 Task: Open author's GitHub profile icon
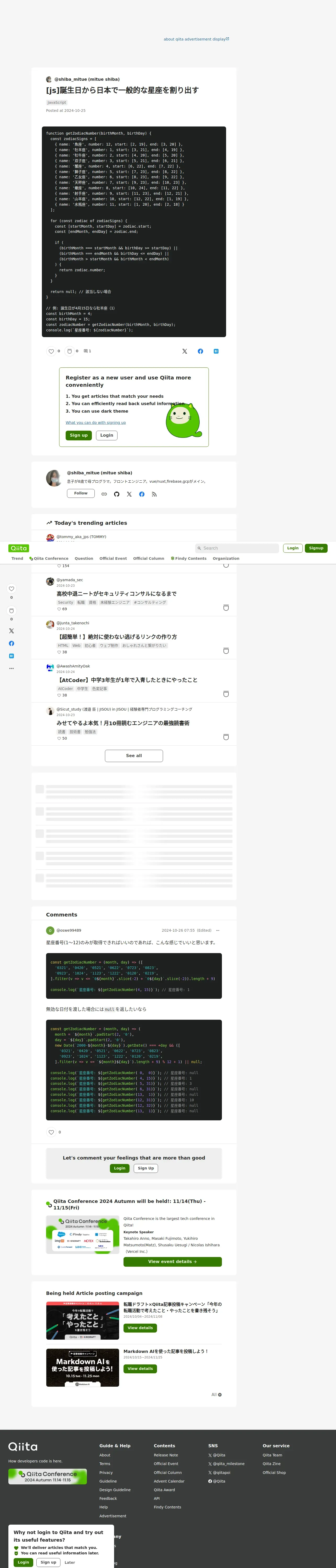click(116, 494)
